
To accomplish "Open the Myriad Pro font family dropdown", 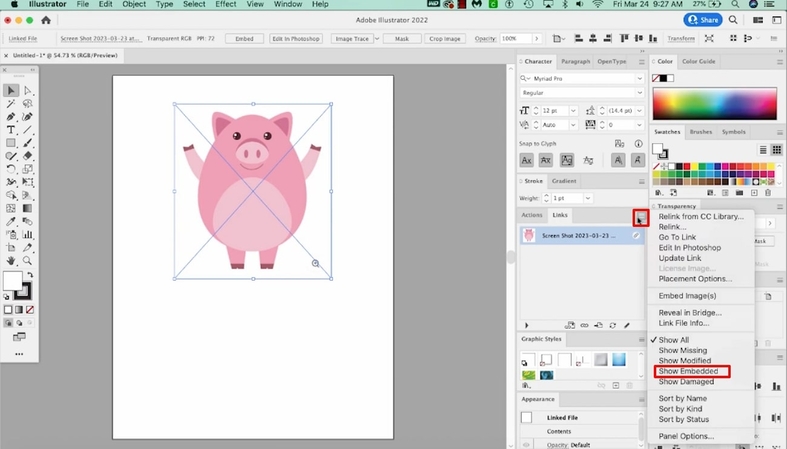I will (x=639, y=78).
